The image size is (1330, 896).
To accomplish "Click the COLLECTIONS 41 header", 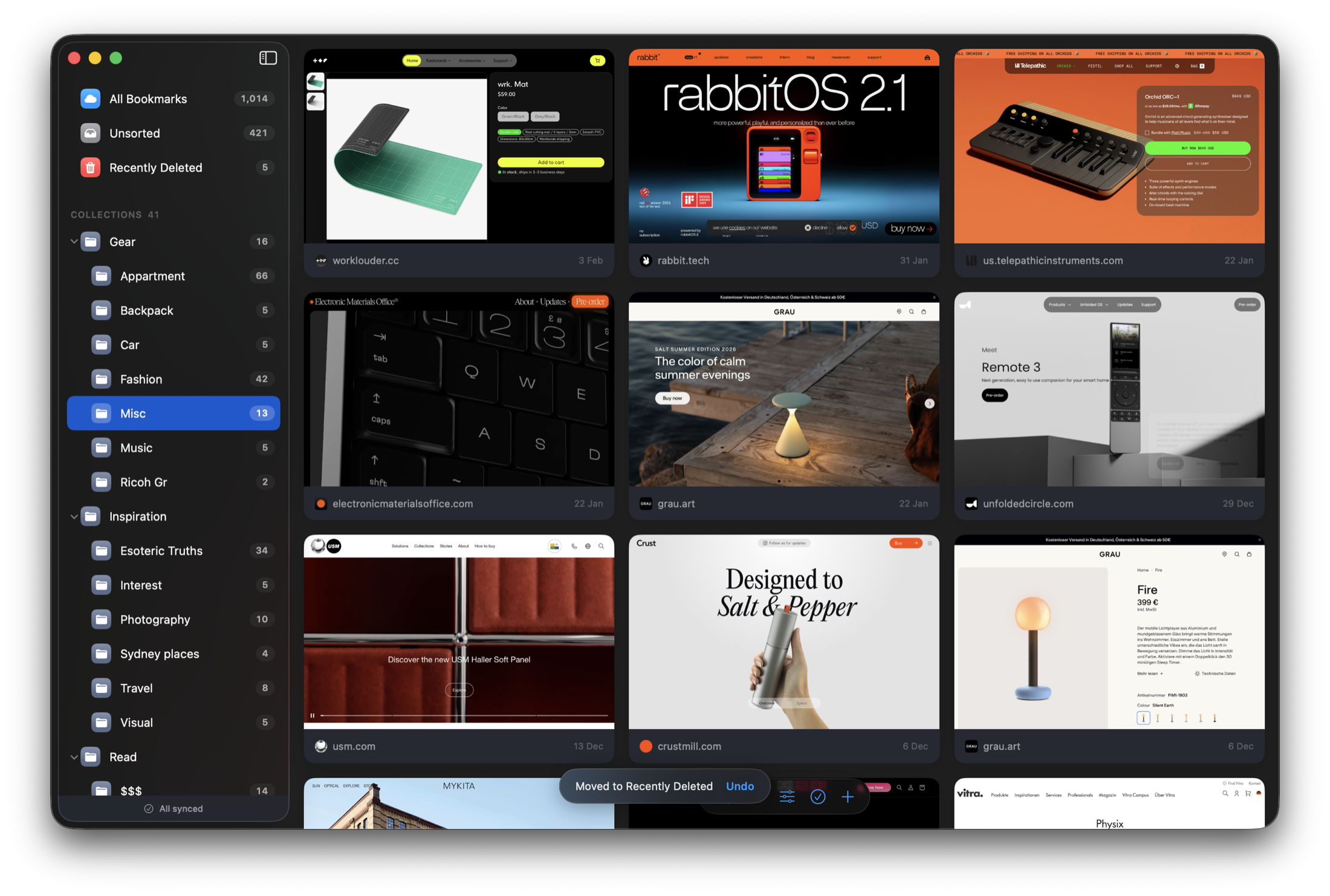I will pyautogui.click(x=115, y=215).
